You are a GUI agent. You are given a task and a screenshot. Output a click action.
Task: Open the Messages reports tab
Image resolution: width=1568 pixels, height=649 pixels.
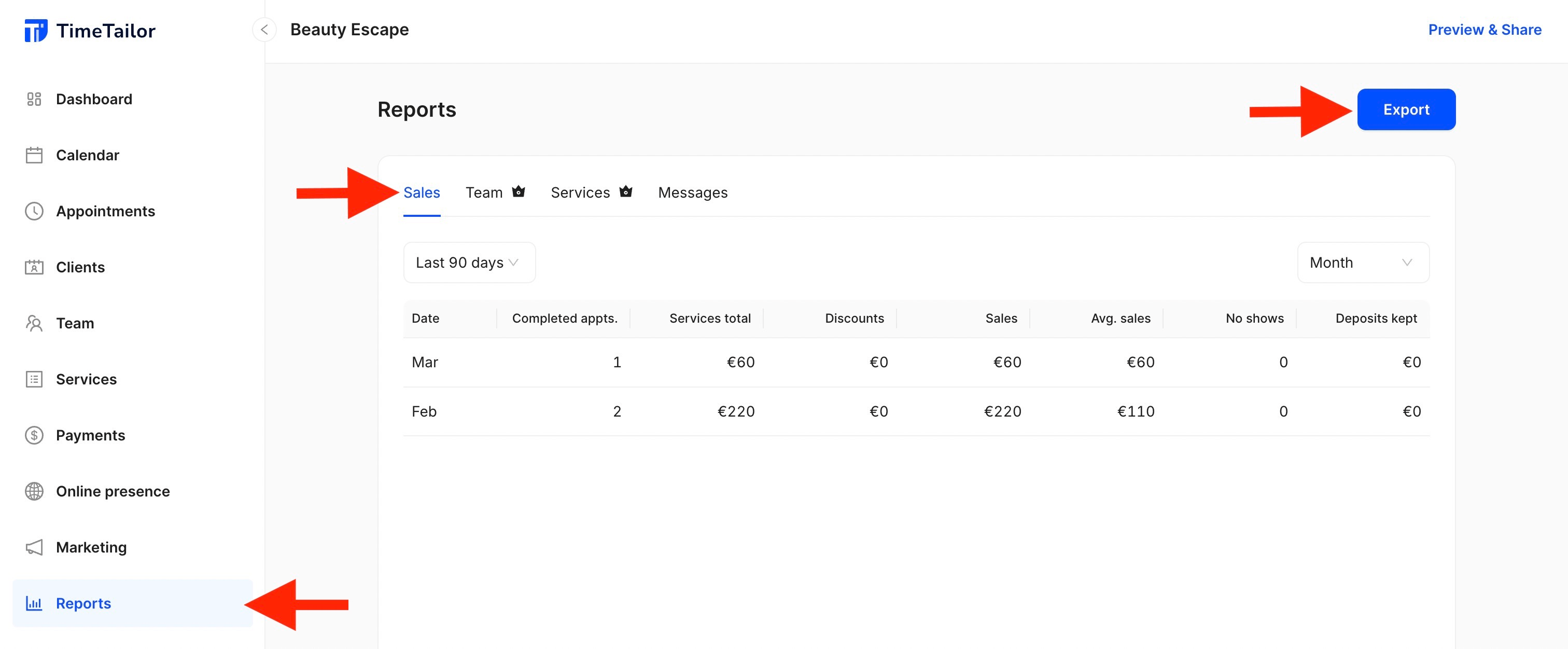tap(692, 192)
